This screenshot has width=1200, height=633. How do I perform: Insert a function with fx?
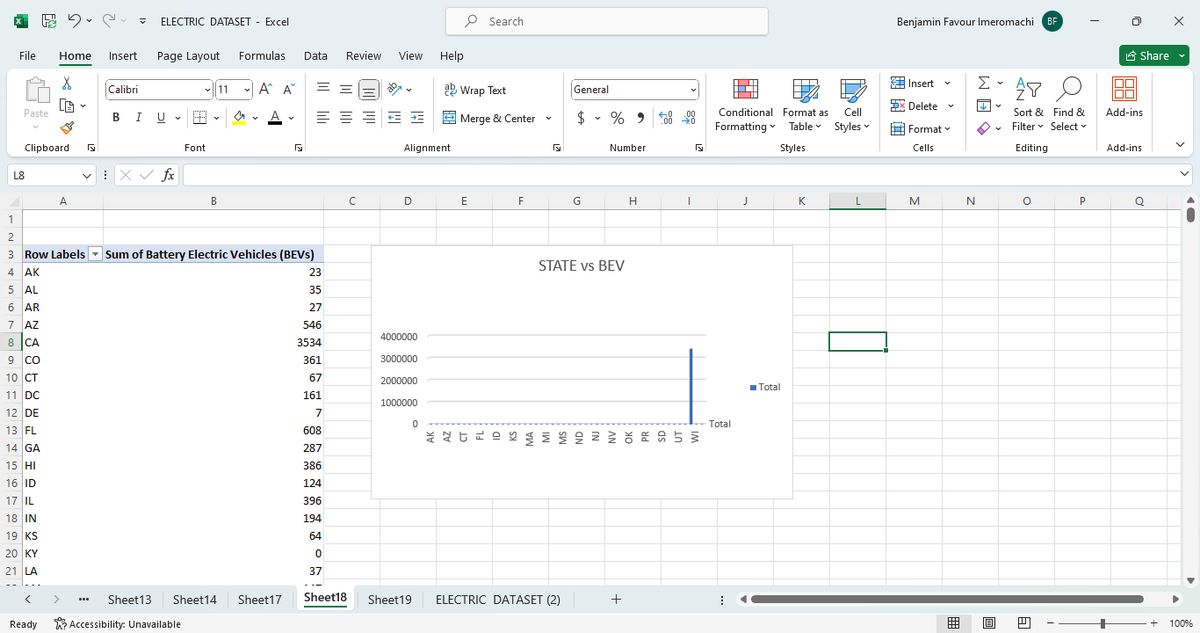tap(170, 175)
